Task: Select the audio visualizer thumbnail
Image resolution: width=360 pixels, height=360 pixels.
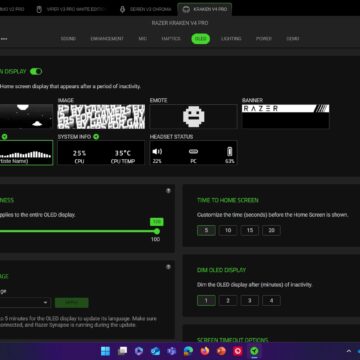Action: click(26, 153)
